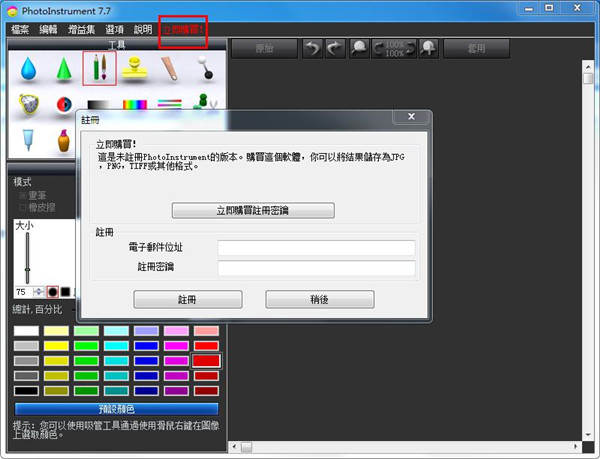
Task: Click the 註冊 button in the dialog
Action: coord(188,299)
